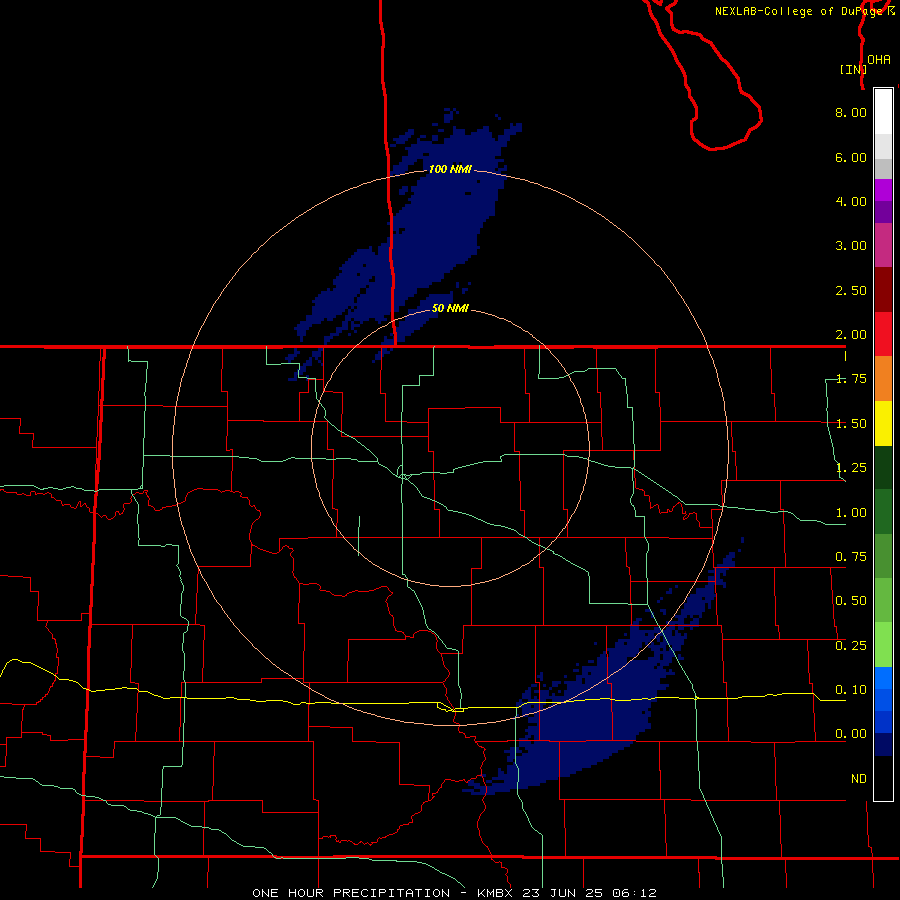
Task: Click the 23 JUN 25 date text
Action: (563, 893)
